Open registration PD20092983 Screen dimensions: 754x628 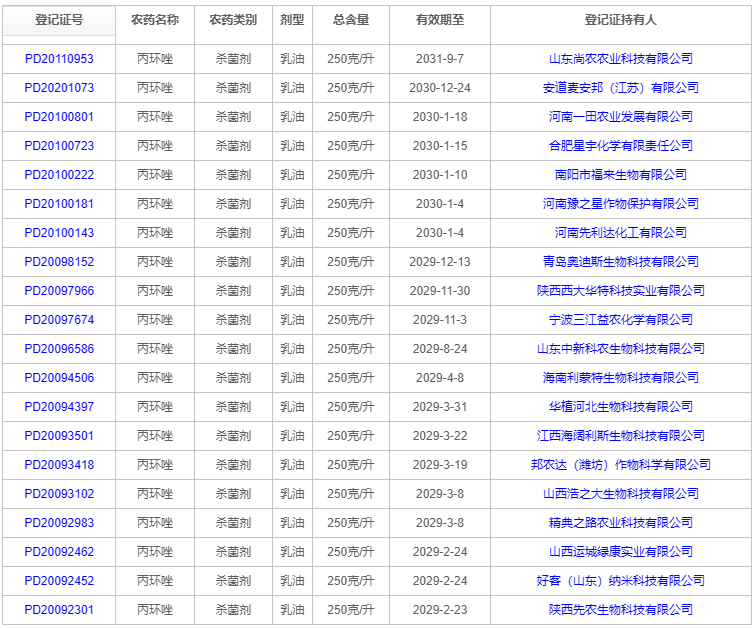(59, 523)
